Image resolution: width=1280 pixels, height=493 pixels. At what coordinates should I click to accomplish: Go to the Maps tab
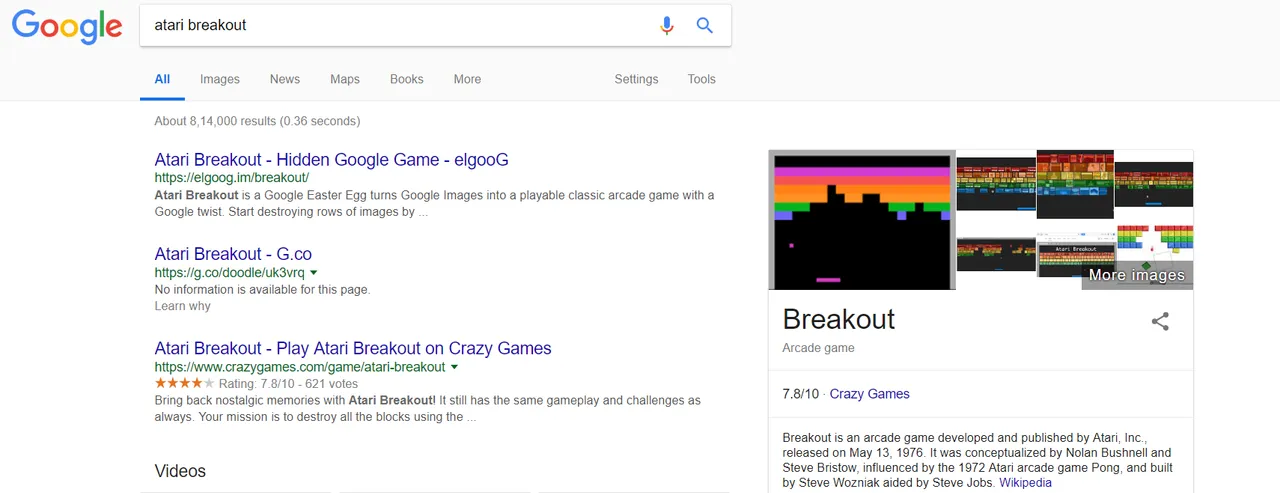click(345, 79)
